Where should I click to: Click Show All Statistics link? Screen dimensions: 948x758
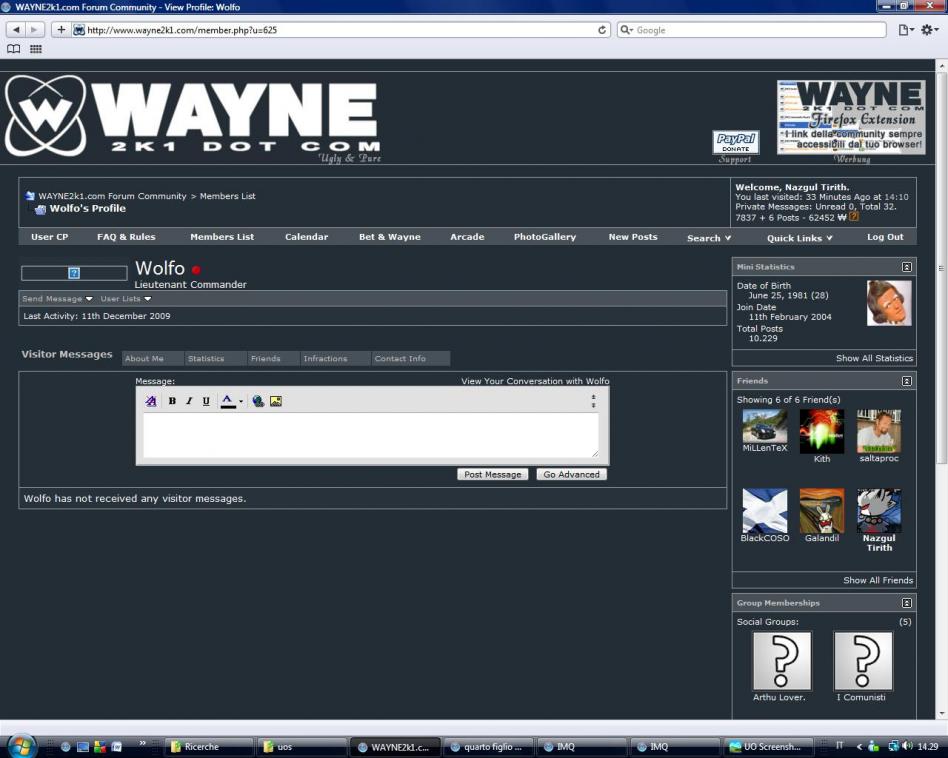tap(874, 358)
